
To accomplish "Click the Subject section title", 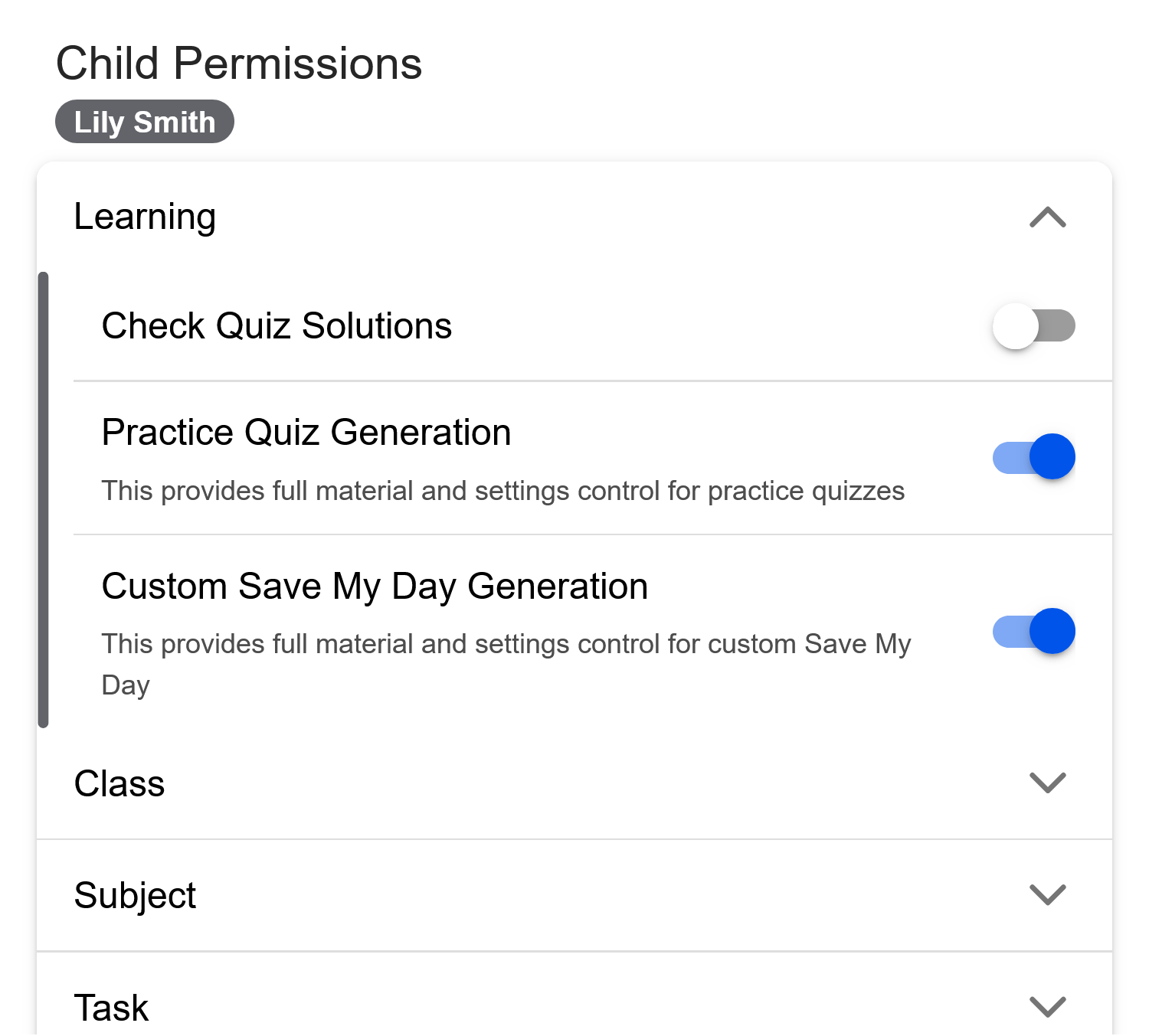I will point(135,894).
